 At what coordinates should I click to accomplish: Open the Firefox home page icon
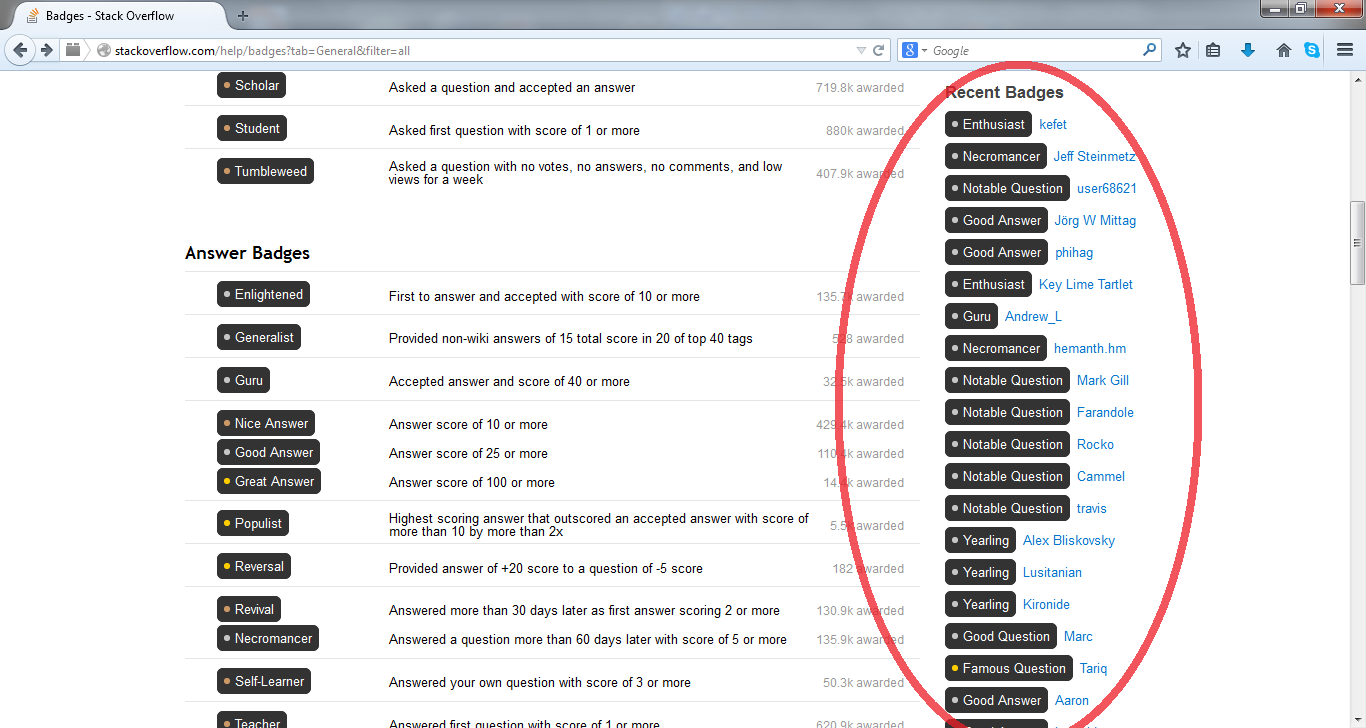tap(1283, 49)
